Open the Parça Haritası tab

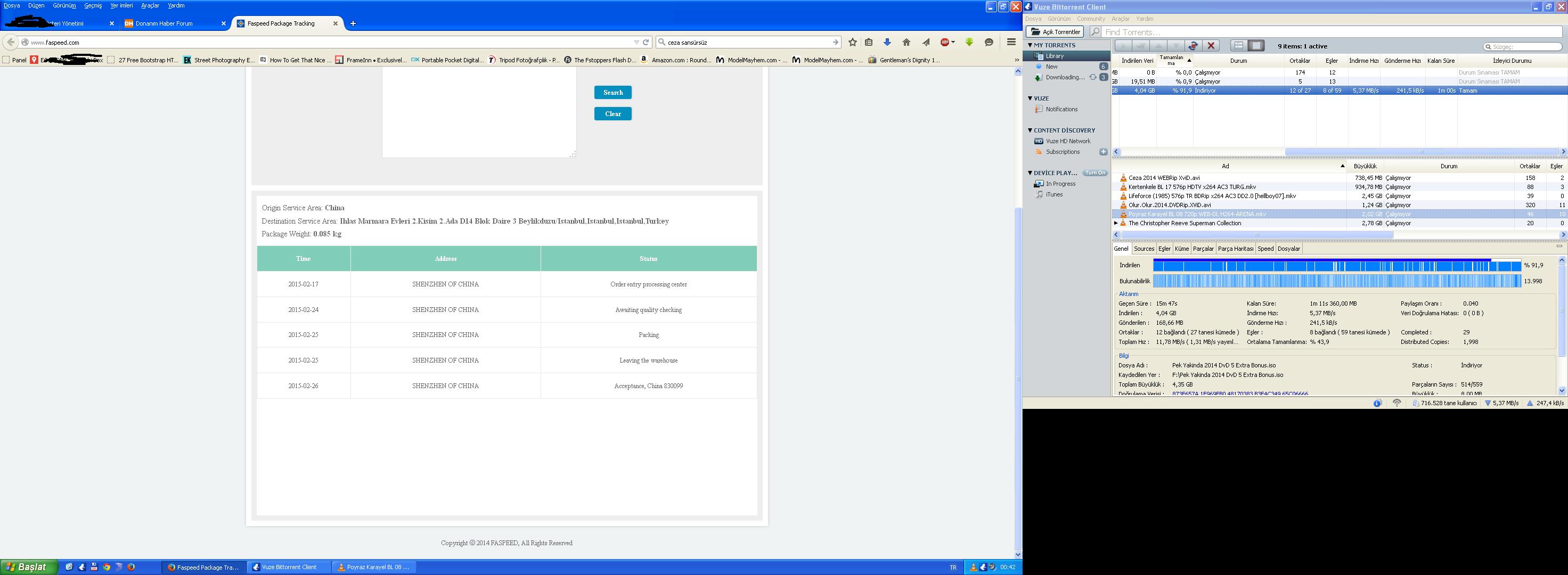pos(1235,249)
